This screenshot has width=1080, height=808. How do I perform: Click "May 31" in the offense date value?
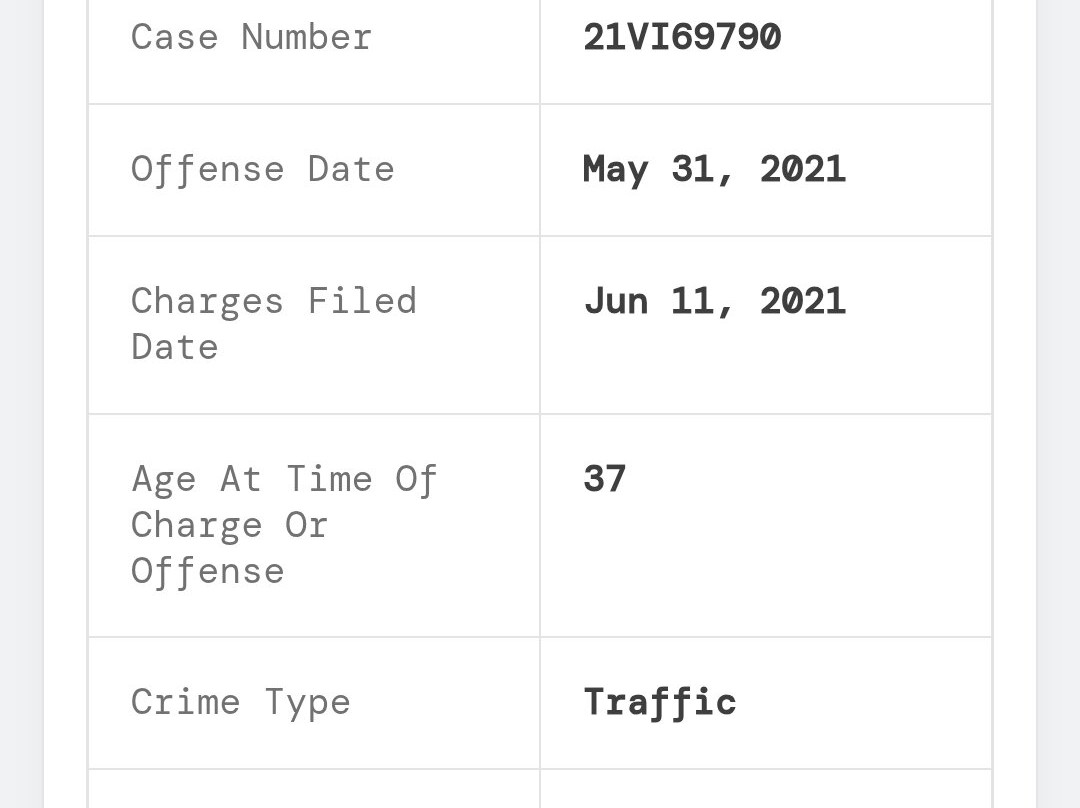(x=646, y=169)
